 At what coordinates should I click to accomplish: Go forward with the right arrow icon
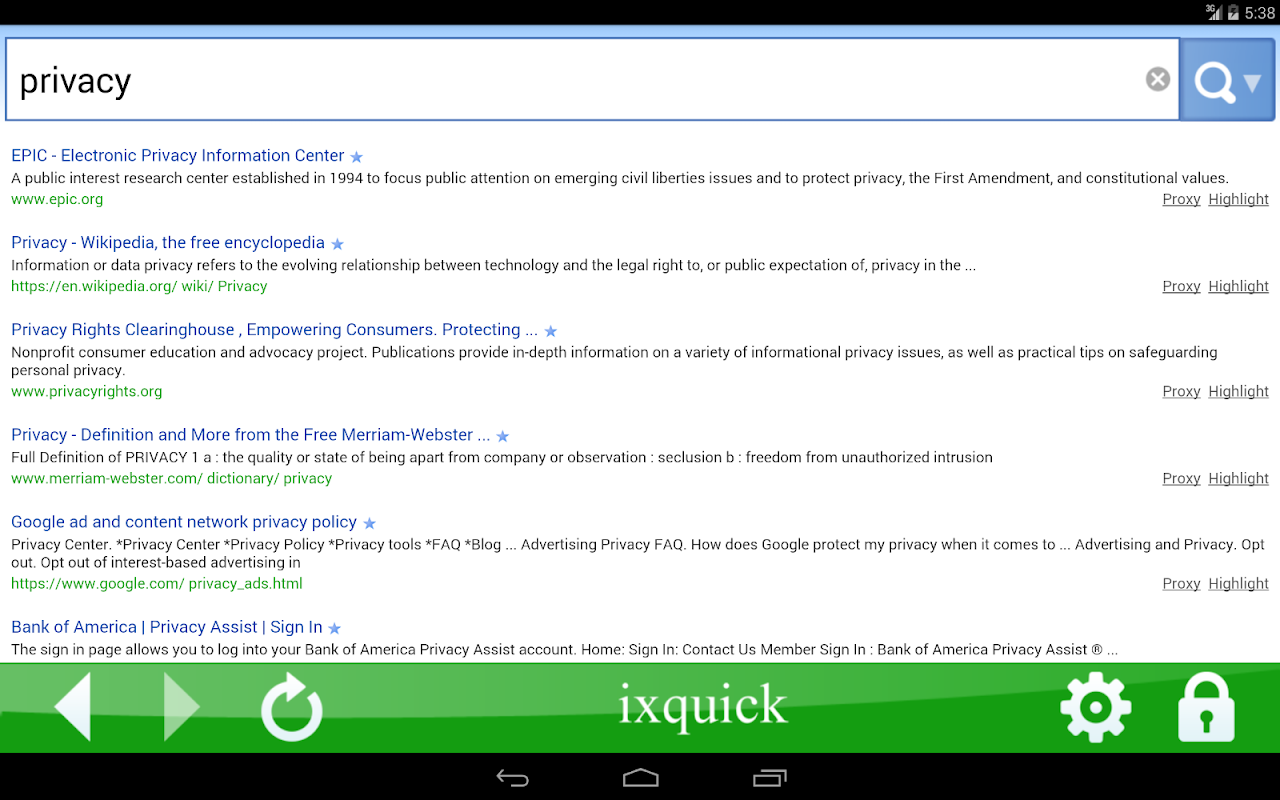[181, 706]
